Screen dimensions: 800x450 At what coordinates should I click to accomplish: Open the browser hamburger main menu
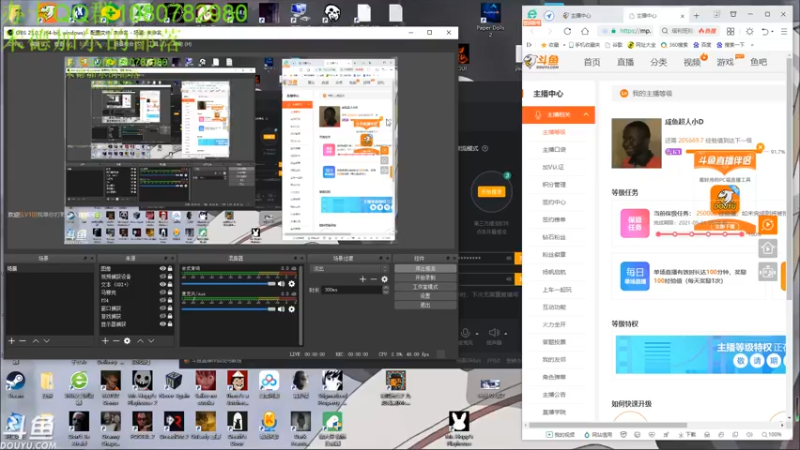tap(784, 31)
